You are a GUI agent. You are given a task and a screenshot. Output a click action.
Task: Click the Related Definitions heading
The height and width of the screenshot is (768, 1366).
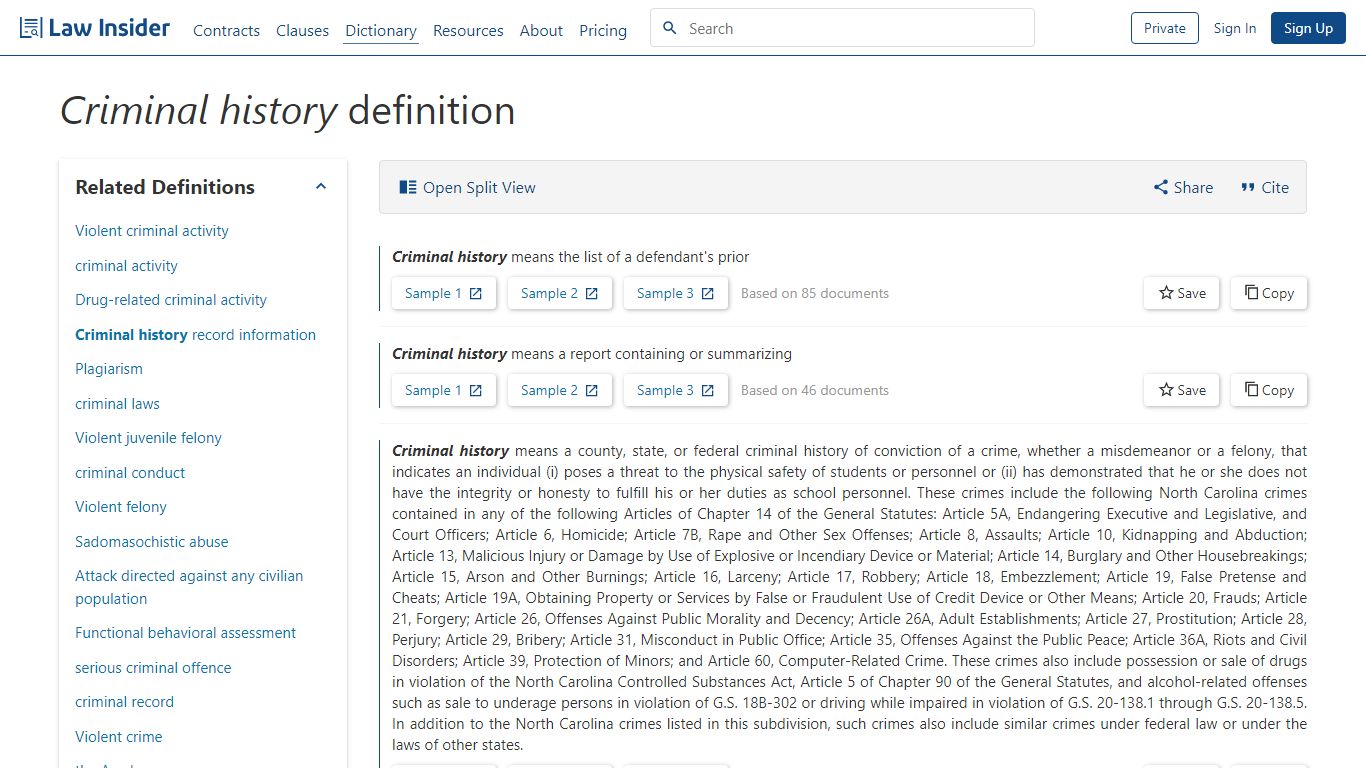(165, 187)
